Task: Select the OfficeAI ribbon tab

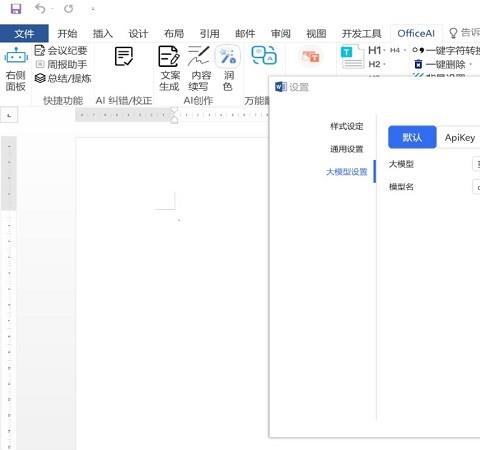Action: (x=416, y=33)
